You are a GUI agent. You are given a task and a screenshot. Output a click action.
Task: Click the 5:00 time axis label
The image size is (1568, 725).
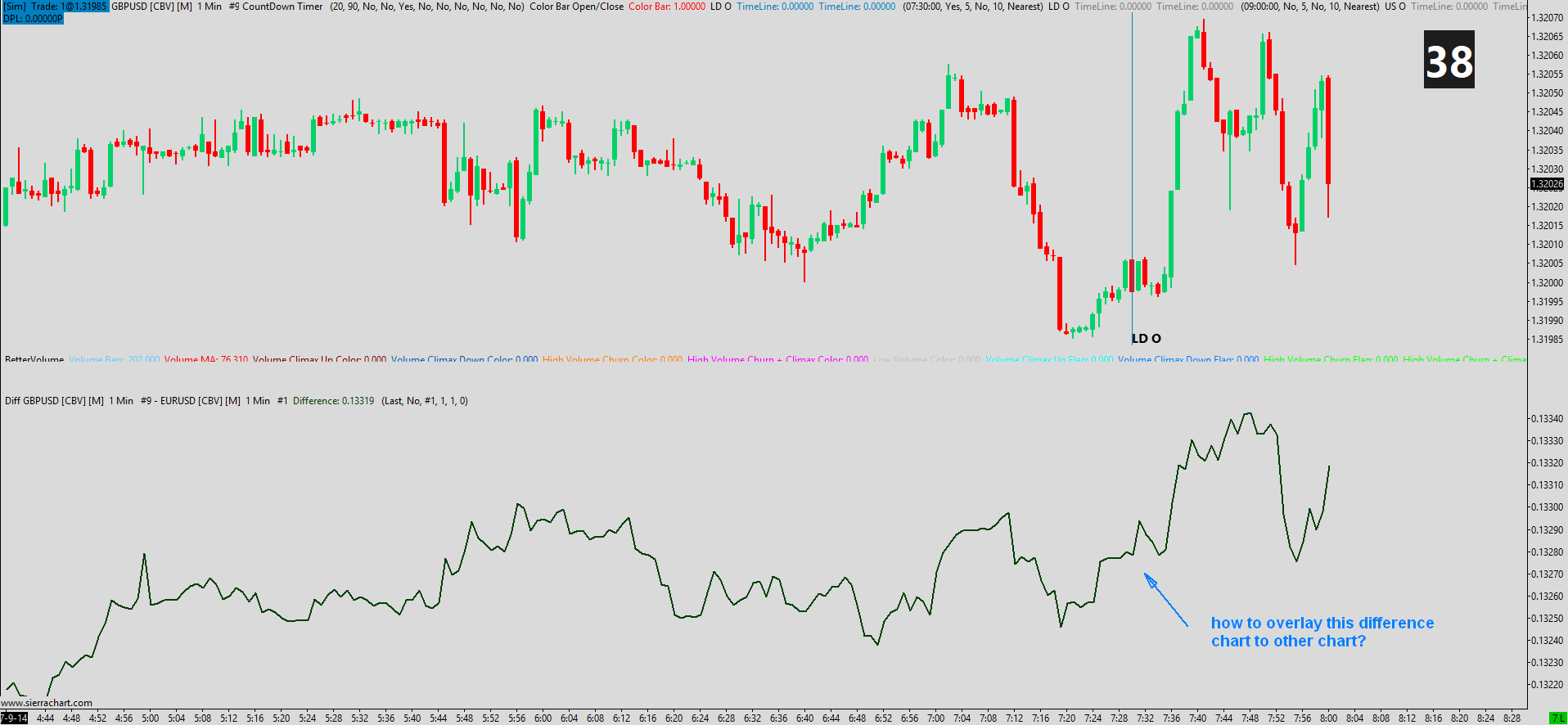[x=151, y=718]
